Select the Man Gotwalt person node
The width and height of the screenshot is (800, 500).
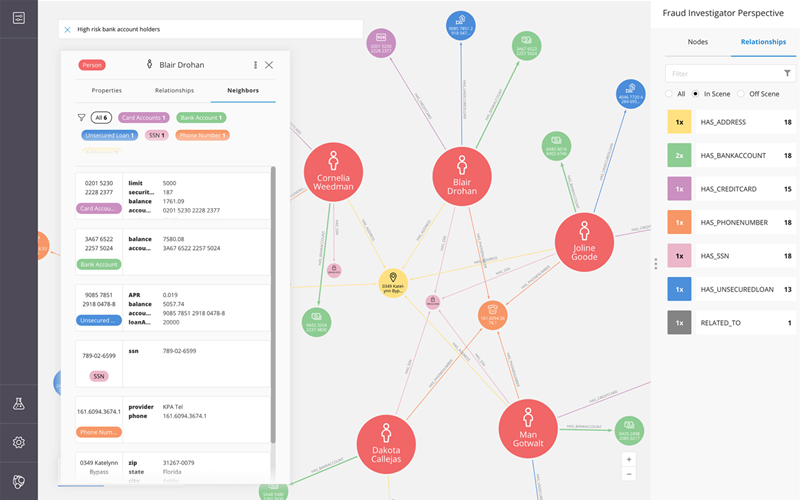click(x=528, y=429)
